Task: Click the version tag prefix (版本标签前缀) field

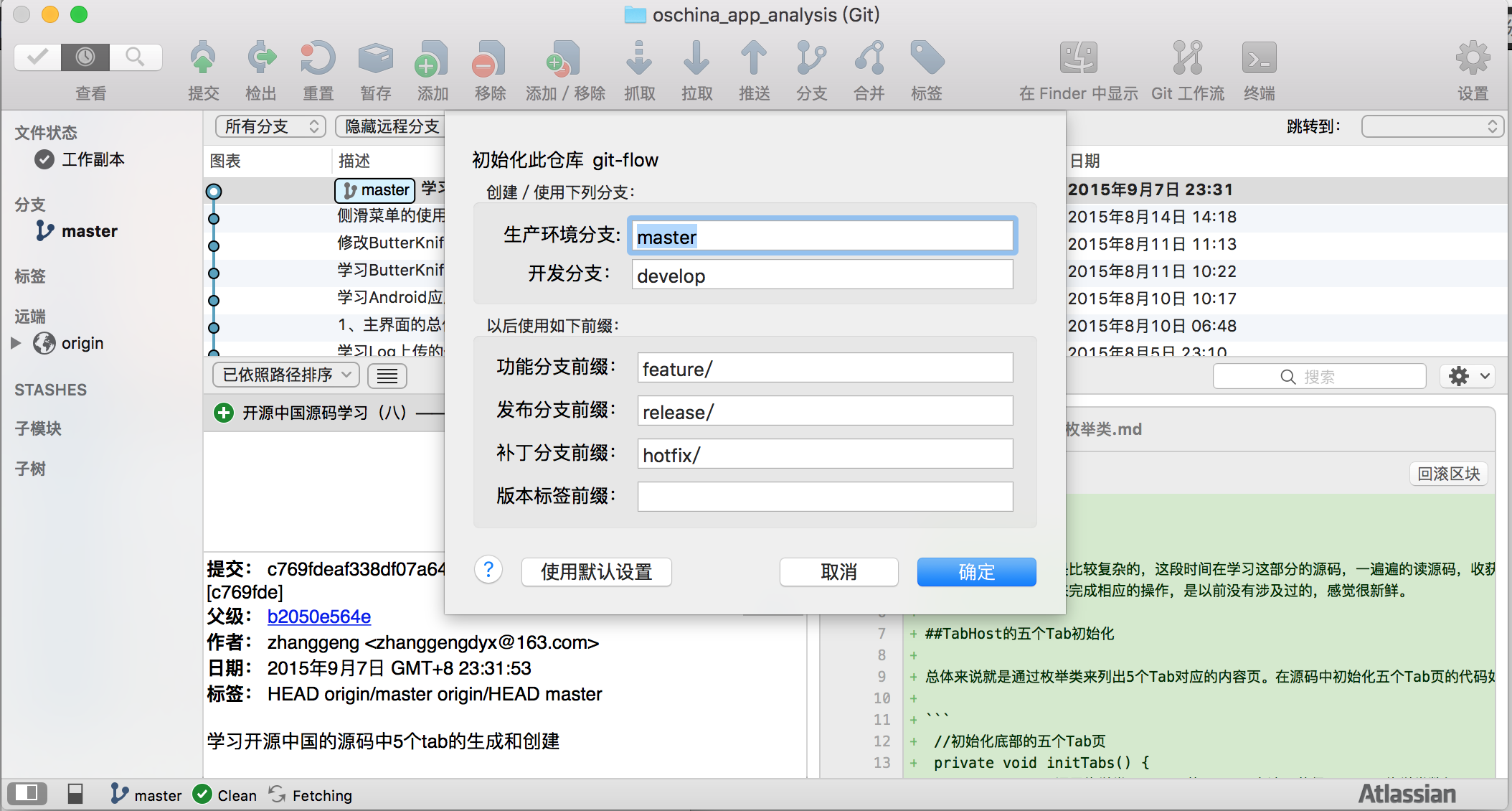Action: click(825, 496)
